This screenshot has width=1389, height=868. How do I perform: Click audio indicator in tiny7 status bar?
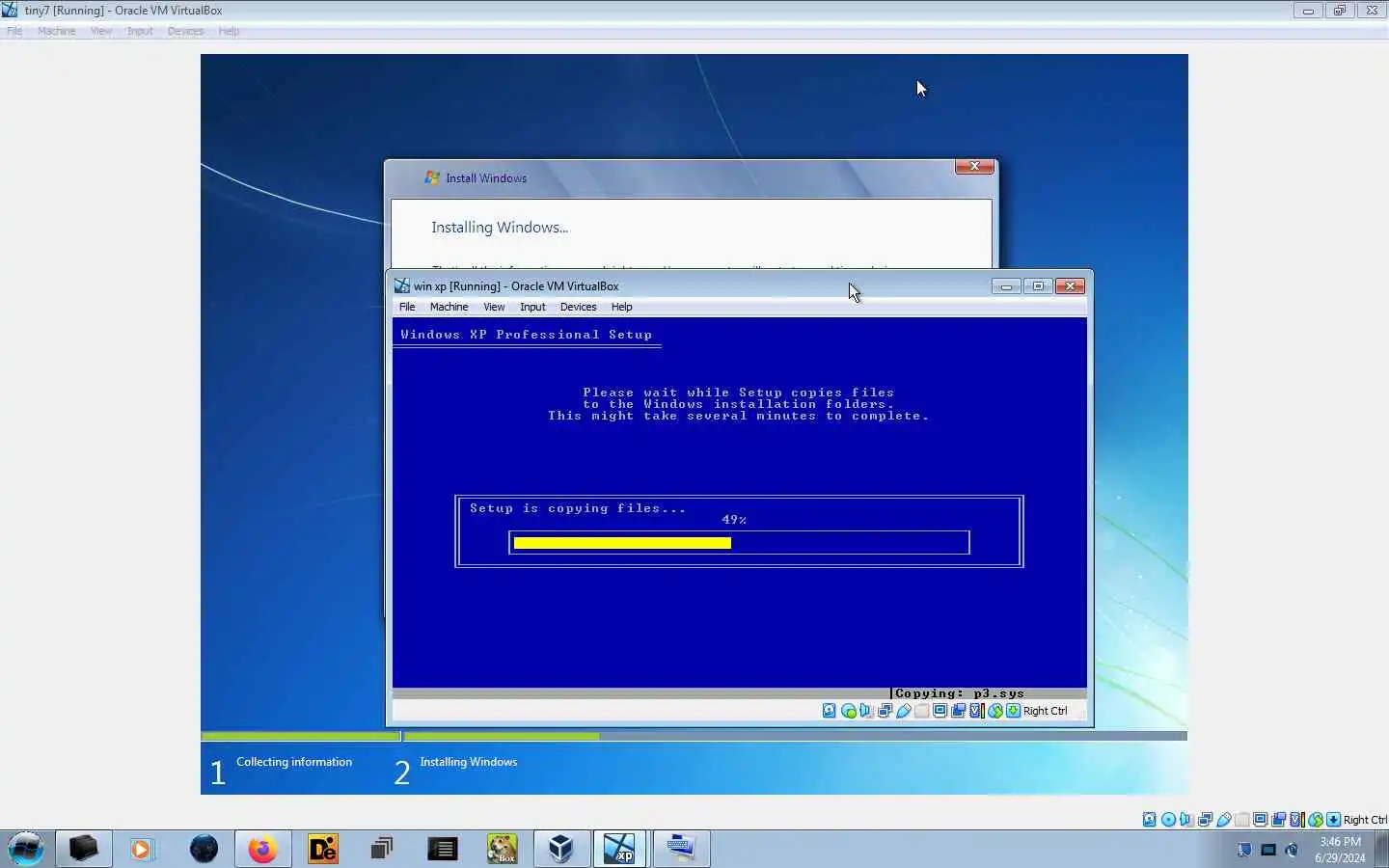pos(1186,820)
